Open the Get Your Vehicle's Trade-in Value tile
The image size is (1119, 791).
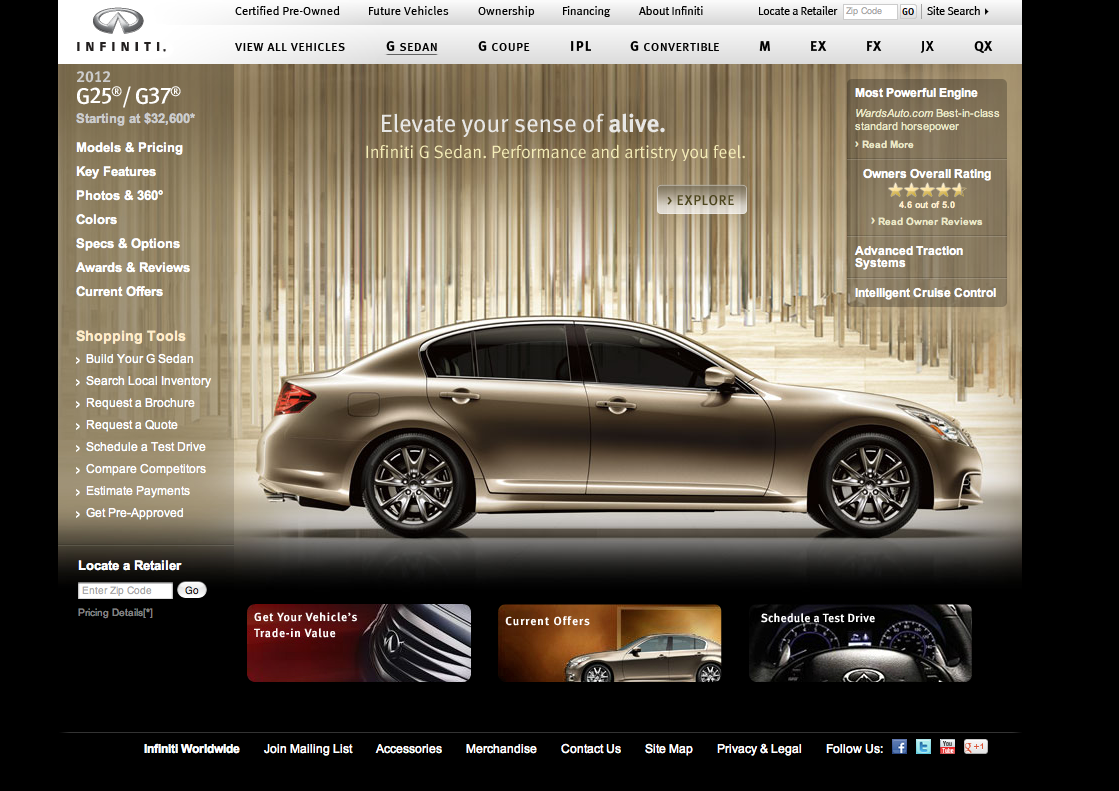pos(359,643)
